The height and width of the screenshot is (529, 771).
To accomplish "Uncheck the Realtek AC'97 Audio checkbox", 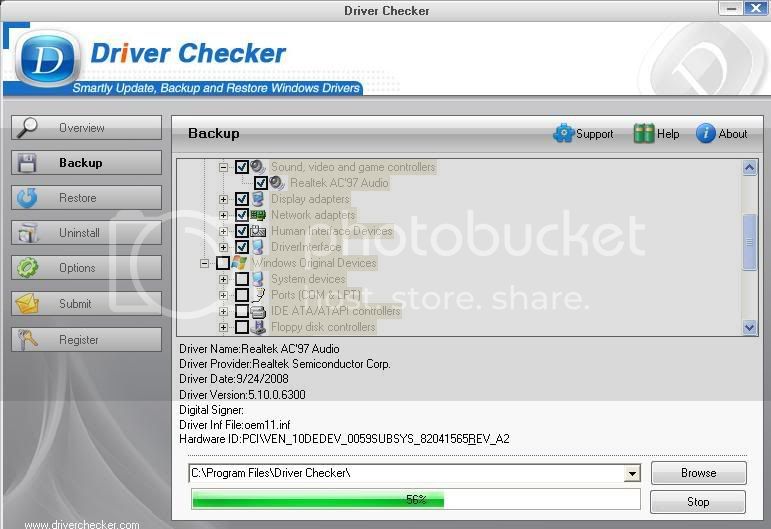I will coord(261,183).
